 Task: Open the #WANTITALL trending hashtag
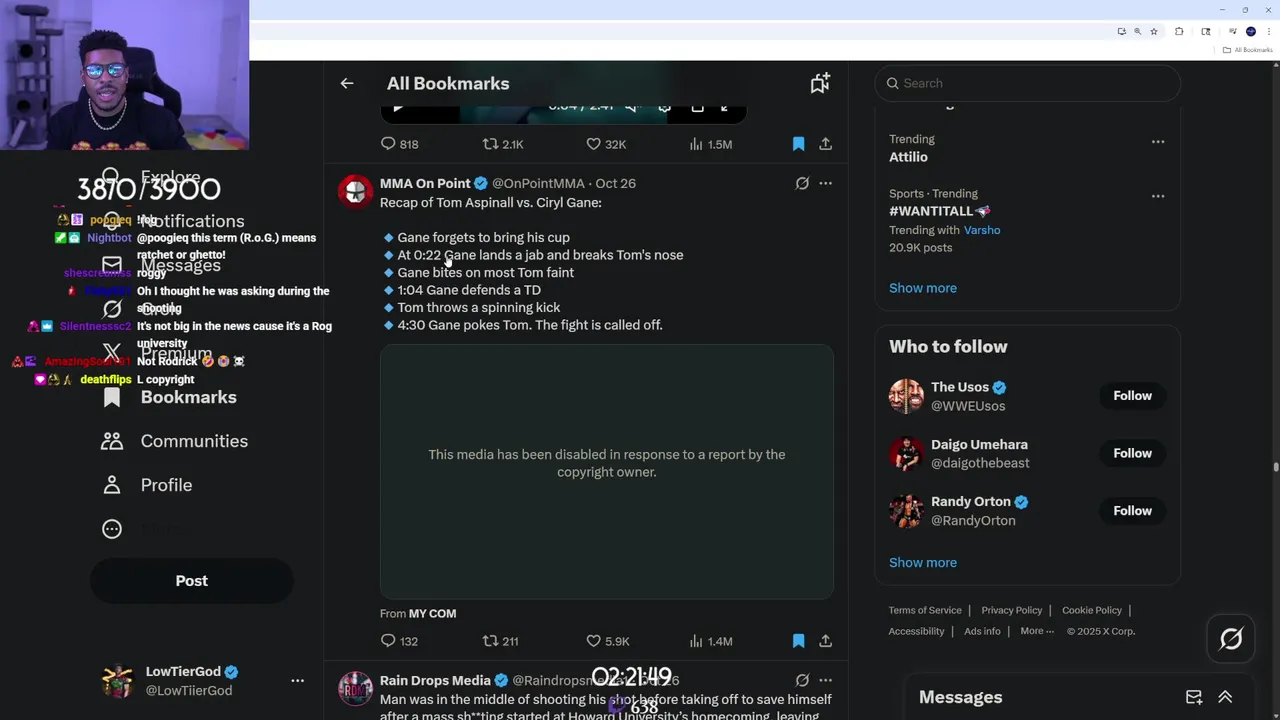pos(940,211)
